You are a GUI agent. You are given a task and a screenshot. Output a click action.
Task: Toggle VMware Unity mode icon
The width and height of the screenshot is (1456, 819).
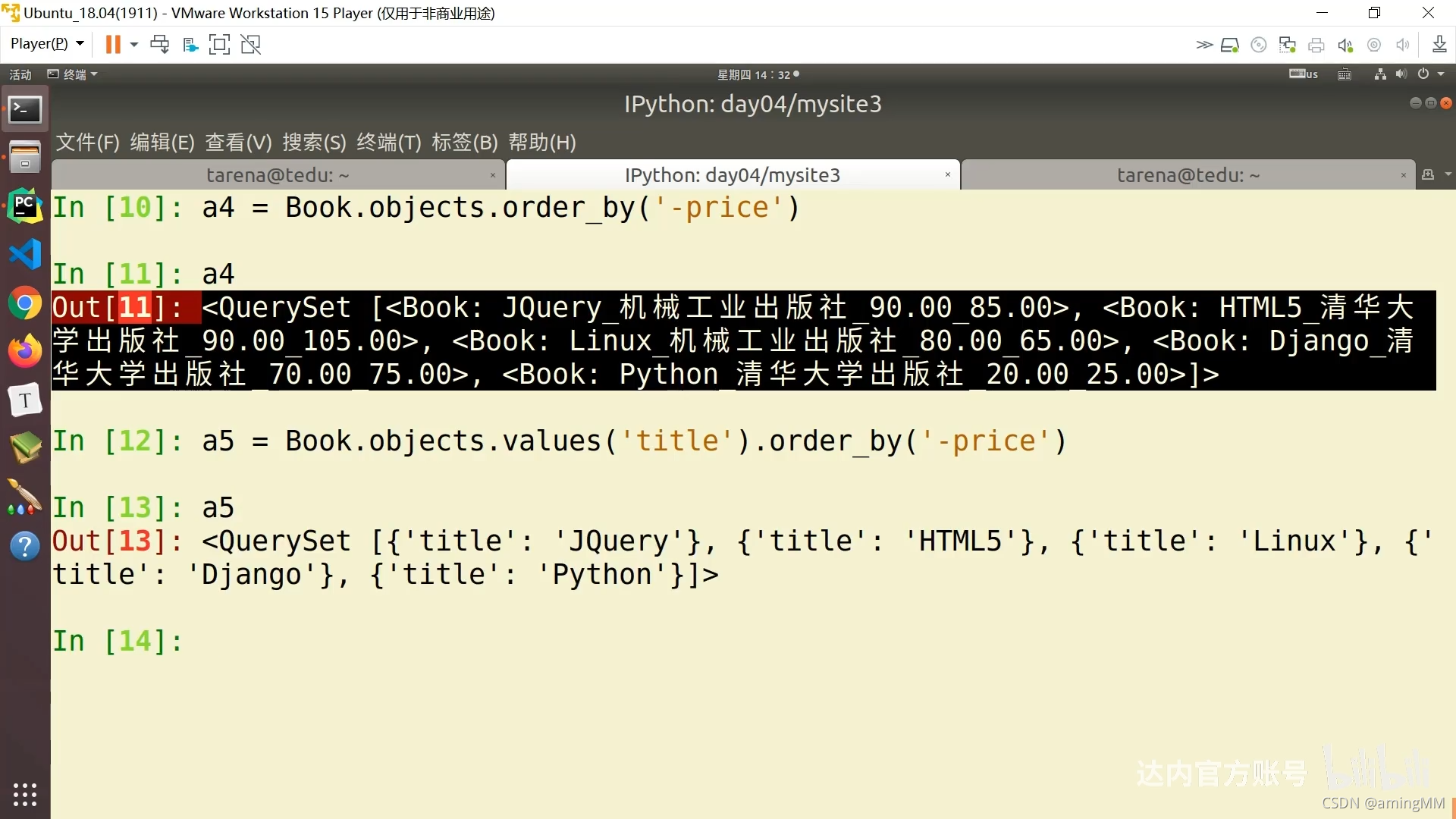(250, 45)
